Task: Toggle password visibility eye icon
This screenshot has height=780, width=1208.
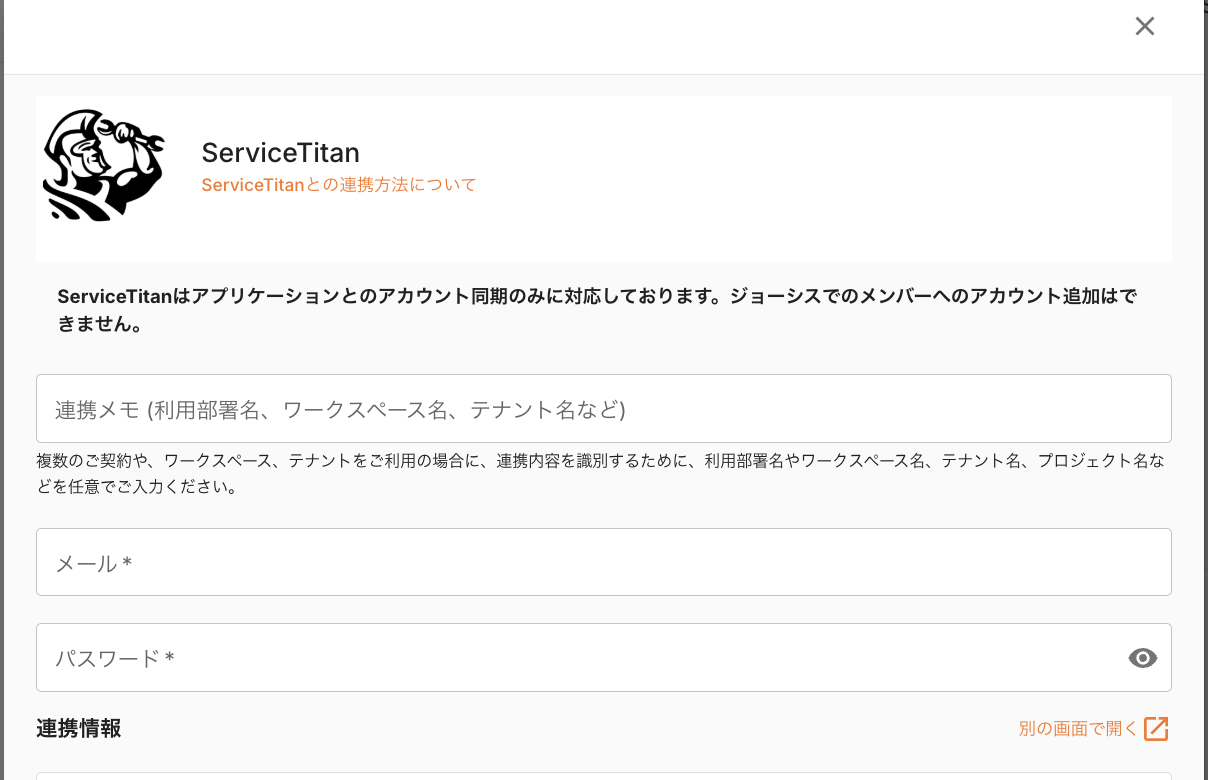Action: tap(1142, 657)
